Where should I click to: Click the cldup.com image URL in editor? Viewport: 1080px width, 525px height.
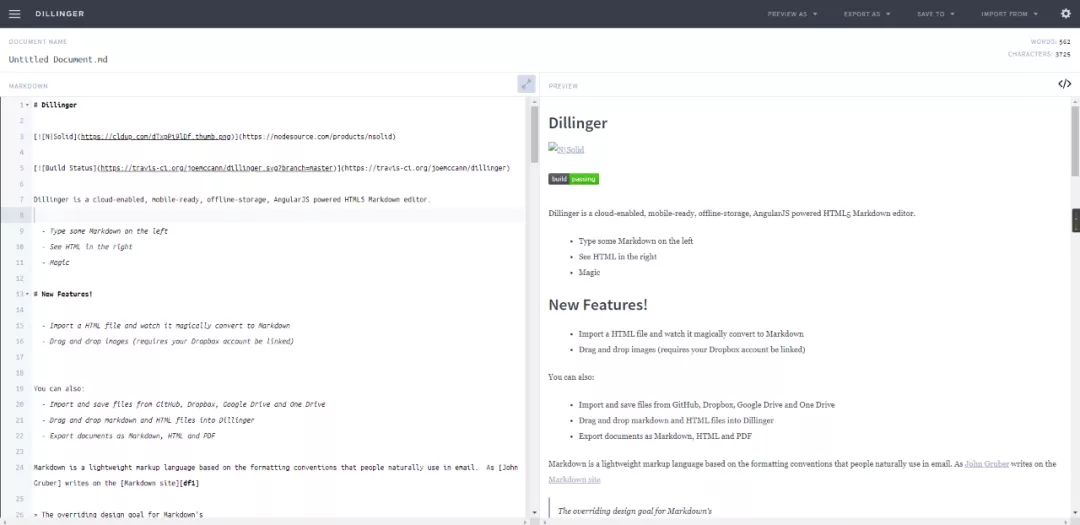156,137
